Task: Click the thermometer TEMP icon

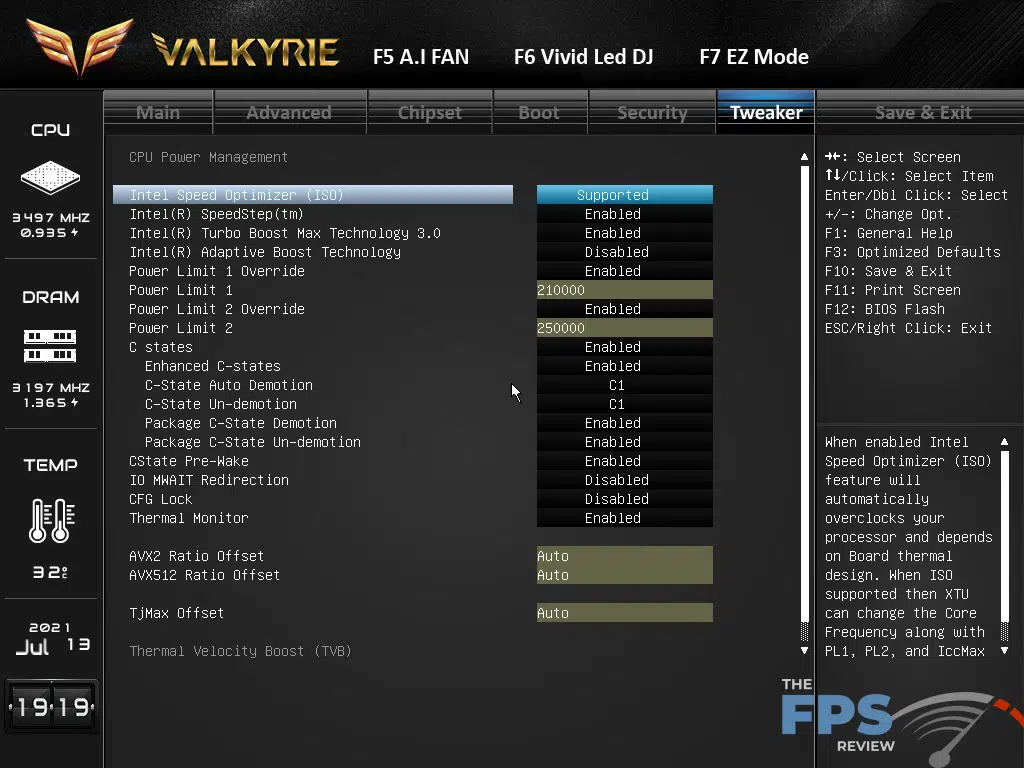Action: coord(52,520)
